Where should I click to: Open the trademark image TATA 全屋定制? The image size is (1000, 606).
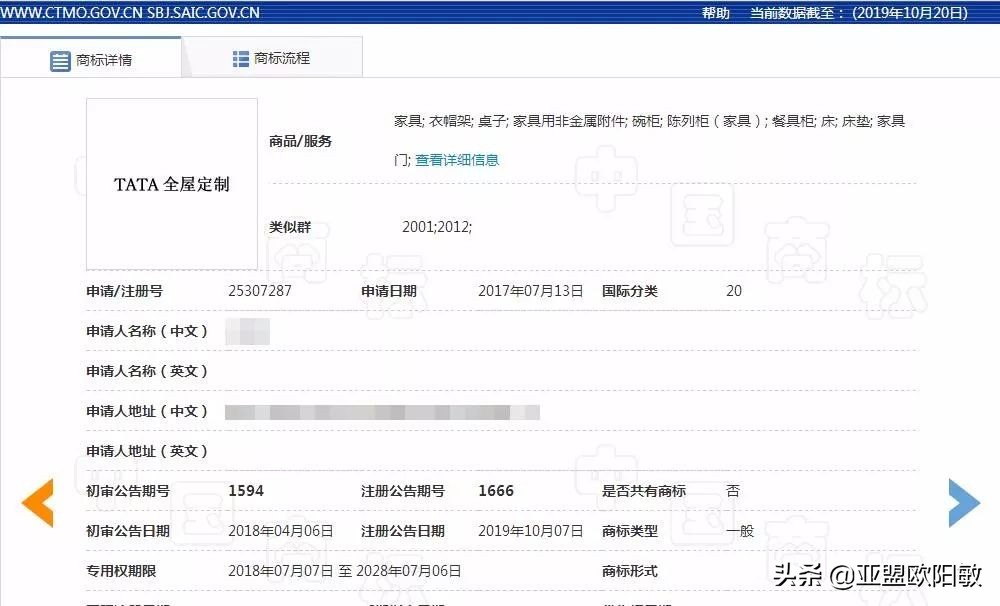tap(170, 185)
